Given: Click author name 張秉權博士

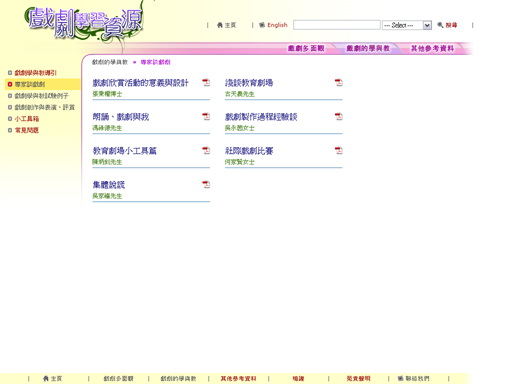Looking at the screenshot, I should tap(107, 94).
